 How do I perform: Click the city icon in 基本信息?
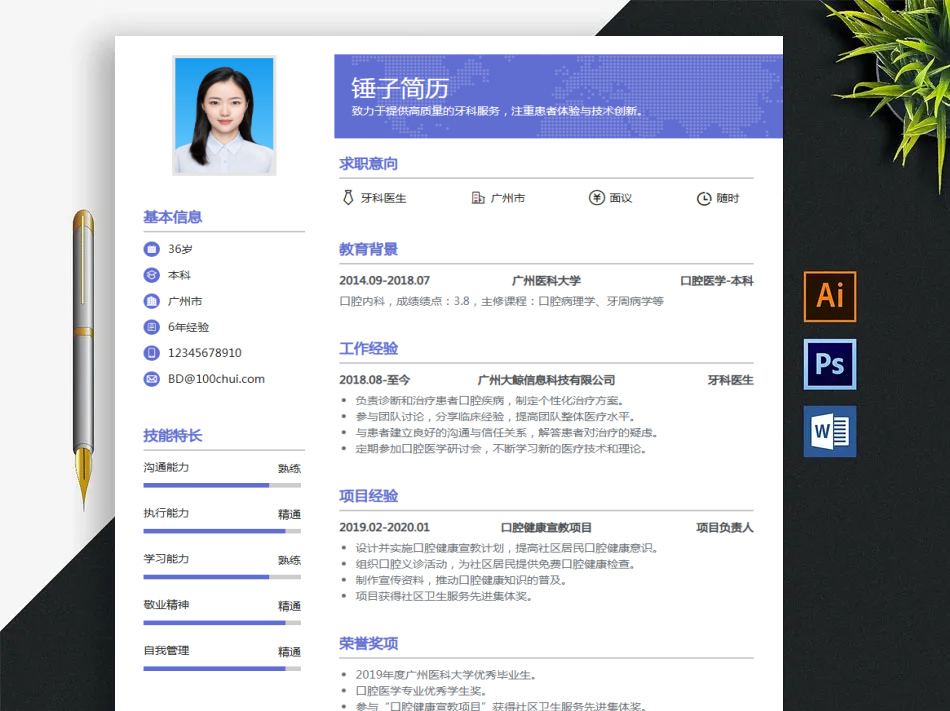151,301
